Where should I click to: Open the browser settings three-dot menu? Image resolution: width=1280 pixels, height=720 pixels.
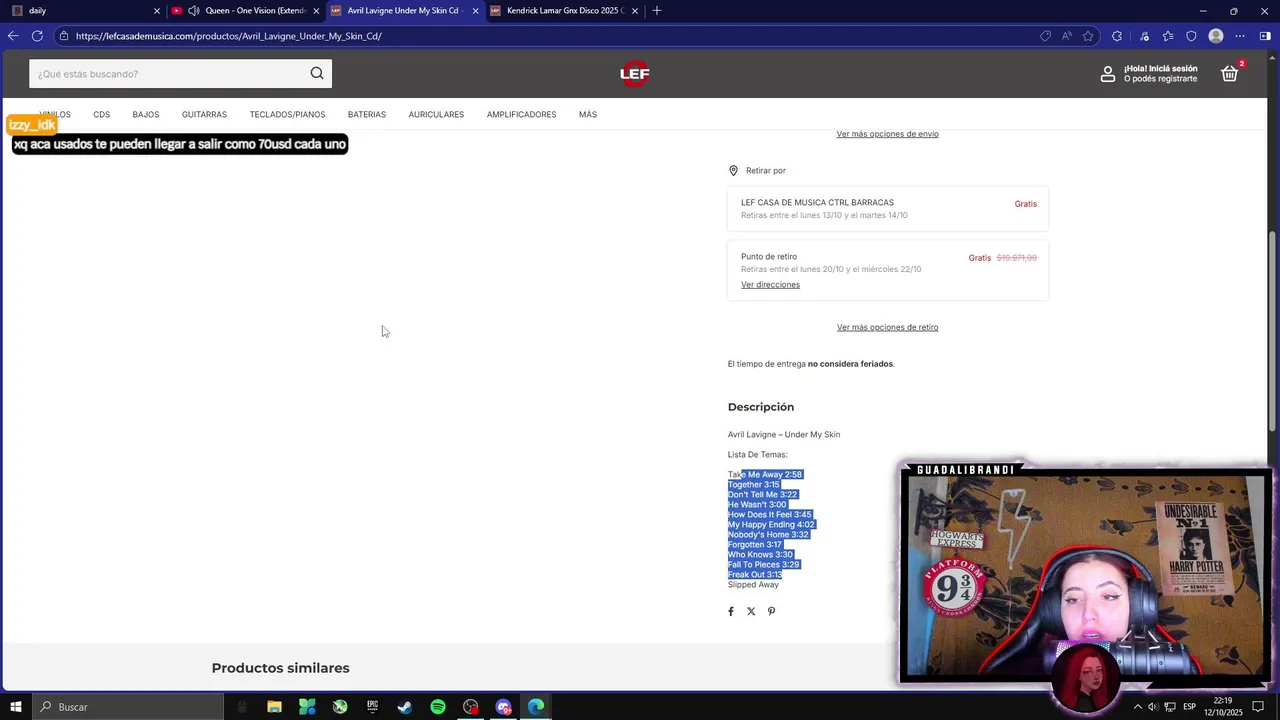point(1240,36)
